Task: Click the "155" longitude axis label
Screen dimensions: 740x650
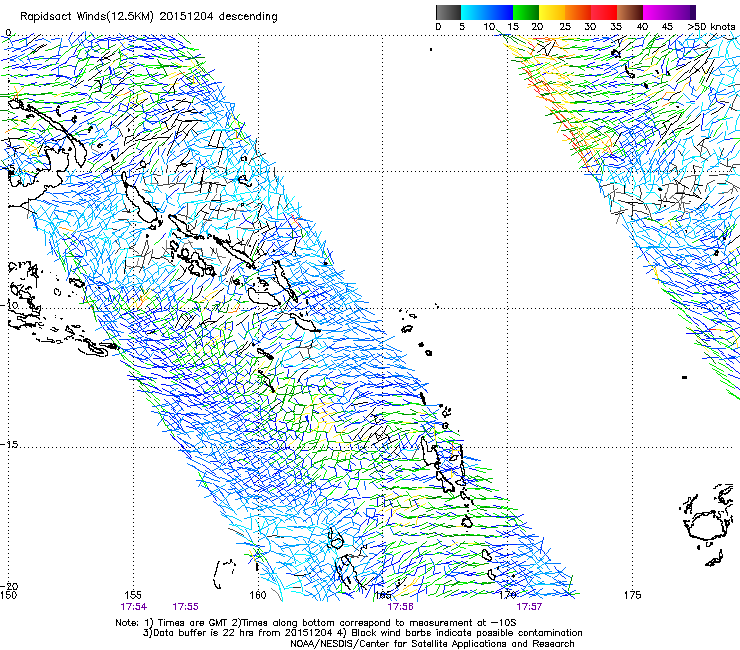Action: (x=134, y=595)
